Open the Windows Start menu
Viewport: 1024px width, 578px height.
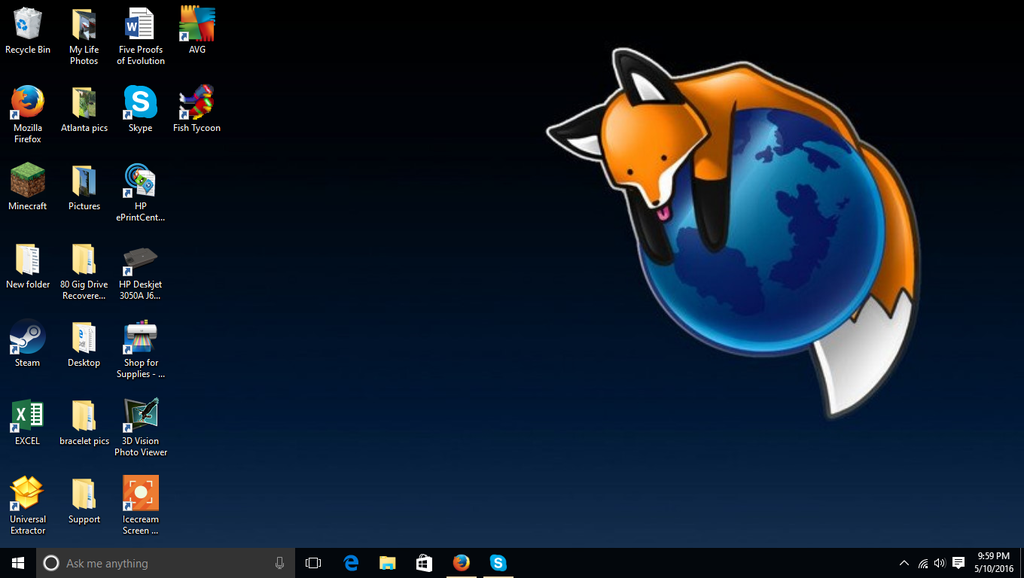tap(18, 563)
